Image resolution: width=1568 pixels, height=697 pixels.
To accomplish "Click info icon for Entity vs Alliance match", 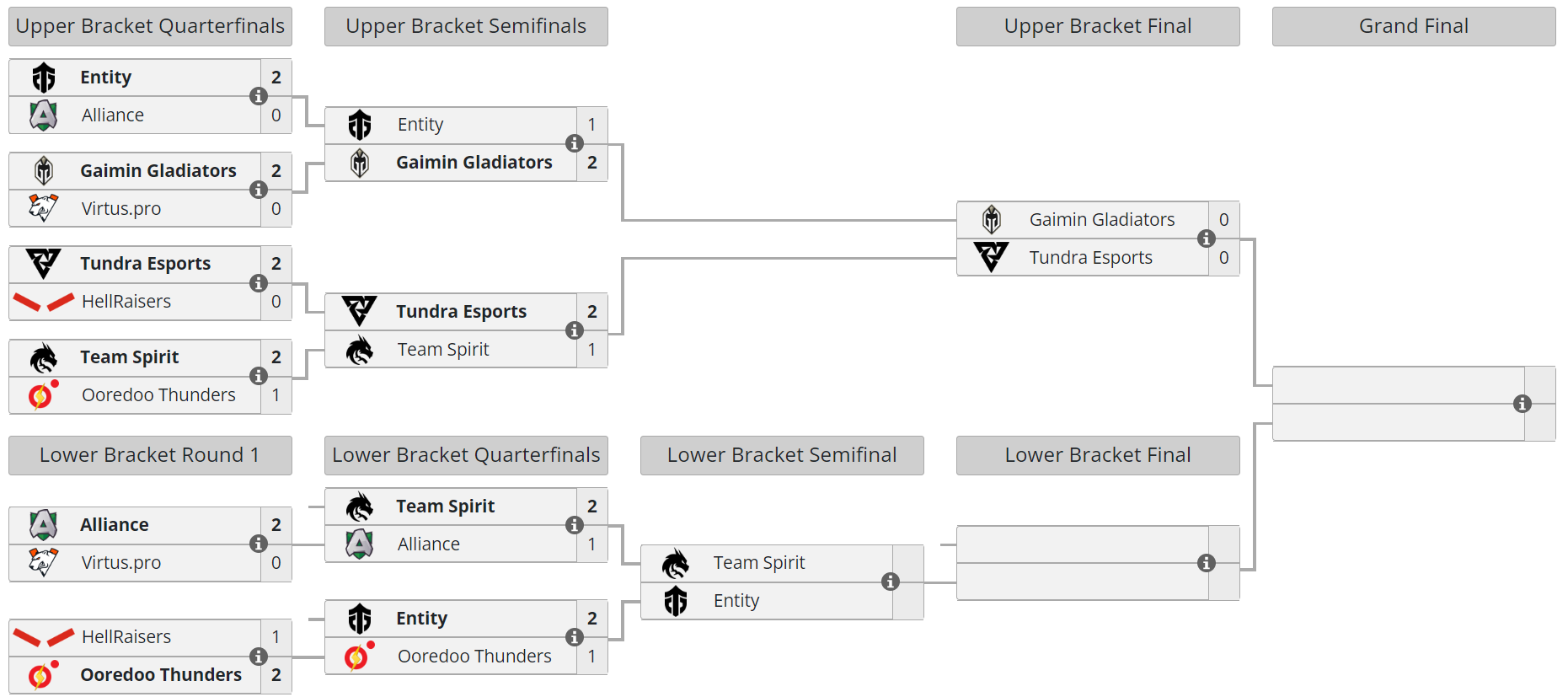I will tap(259, 96).
